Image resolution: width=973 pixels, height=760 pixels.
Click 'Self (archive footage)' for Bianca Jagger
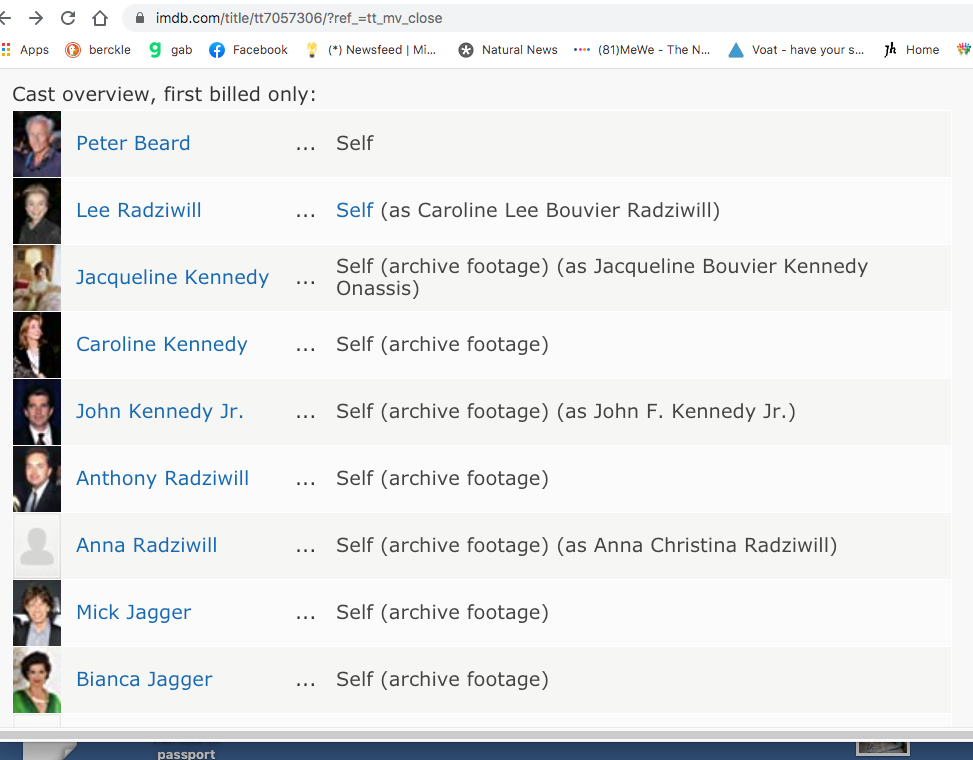[x=442, y=679]
